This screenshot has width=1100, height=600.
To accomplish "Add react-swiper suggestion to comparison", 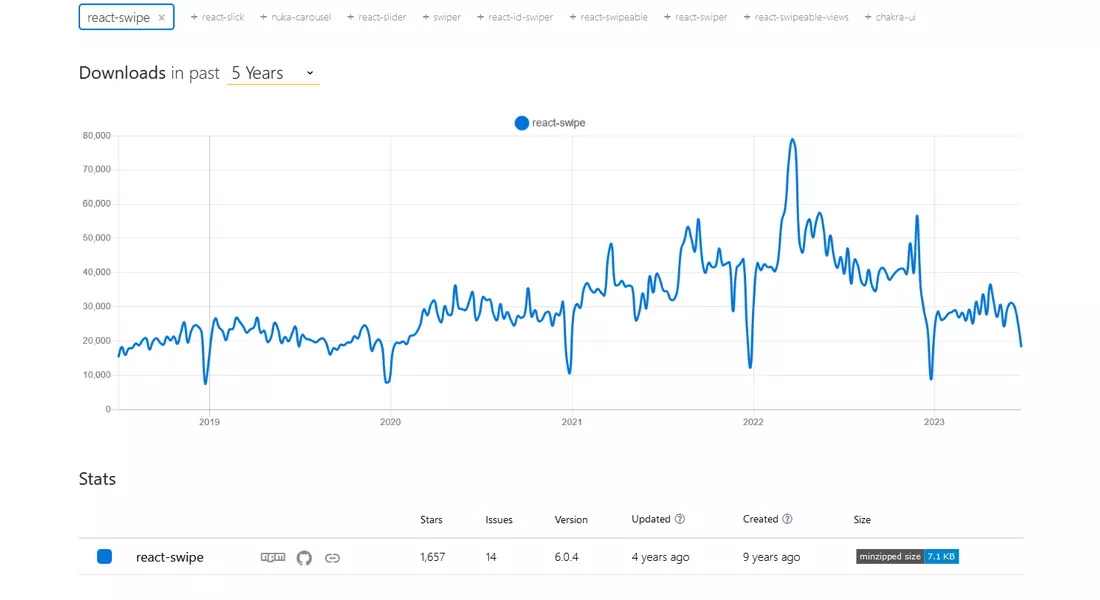I will click(695, 17).
